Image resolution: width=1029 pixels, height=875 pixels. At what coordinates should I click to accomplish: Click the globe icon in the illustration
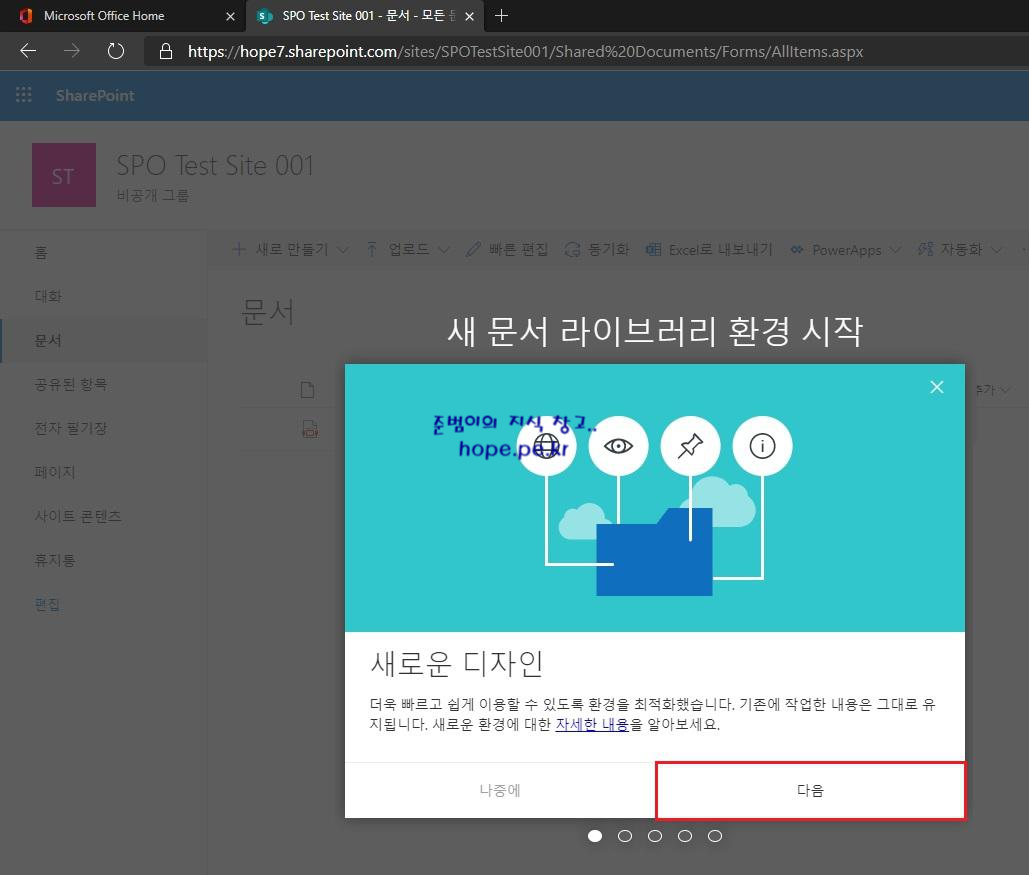click(546, 446)
